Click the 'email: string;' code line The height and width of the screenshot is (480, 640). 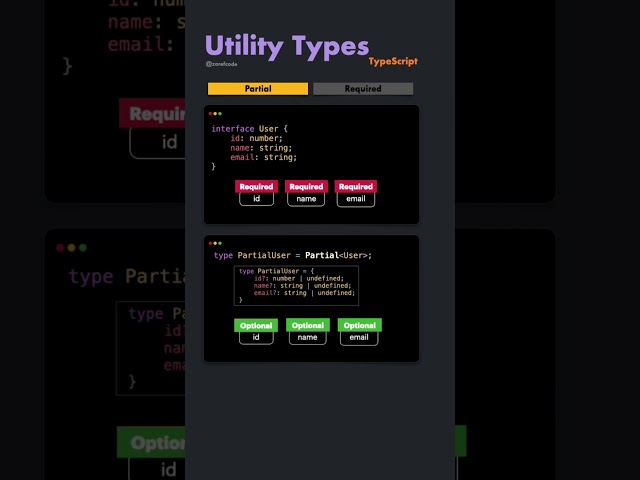tap(263, 157)
